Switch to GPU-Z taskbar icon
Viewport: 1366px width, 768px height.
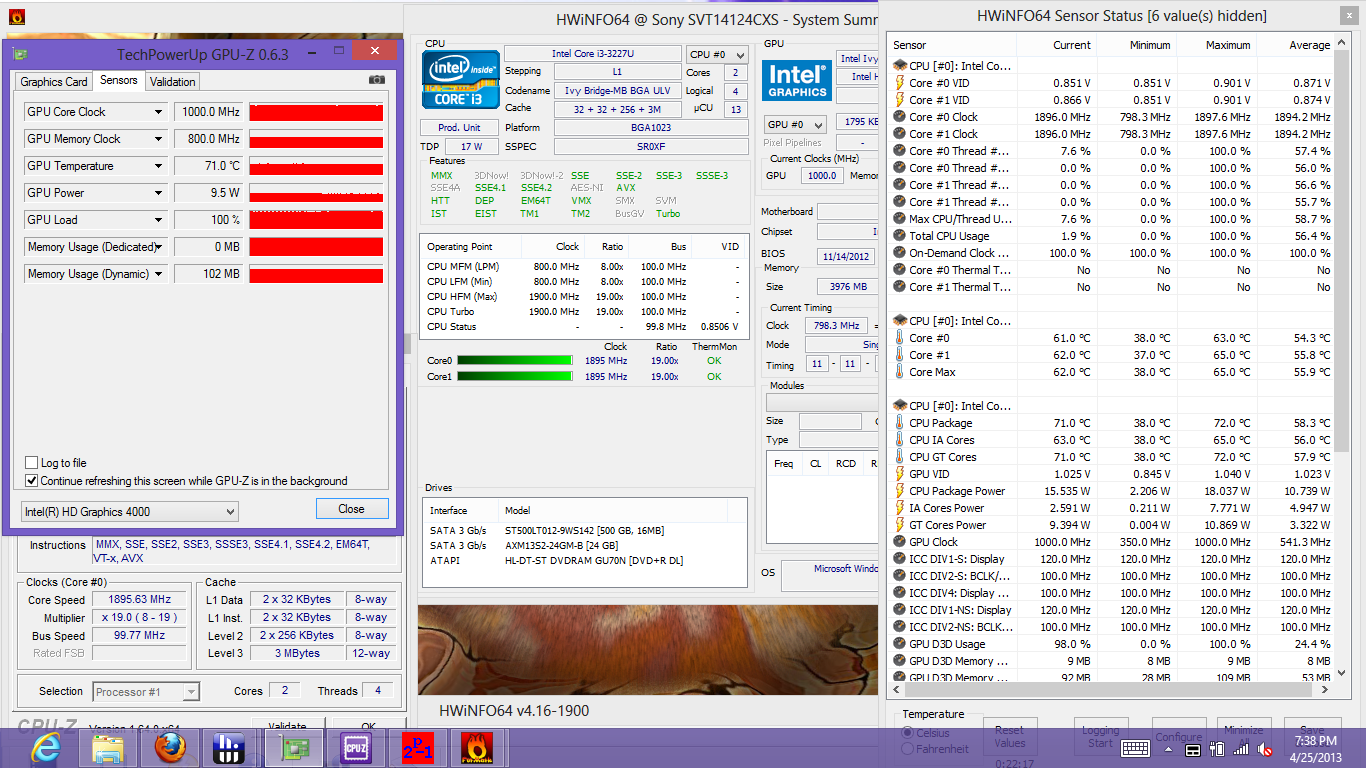tap(295, 747)
